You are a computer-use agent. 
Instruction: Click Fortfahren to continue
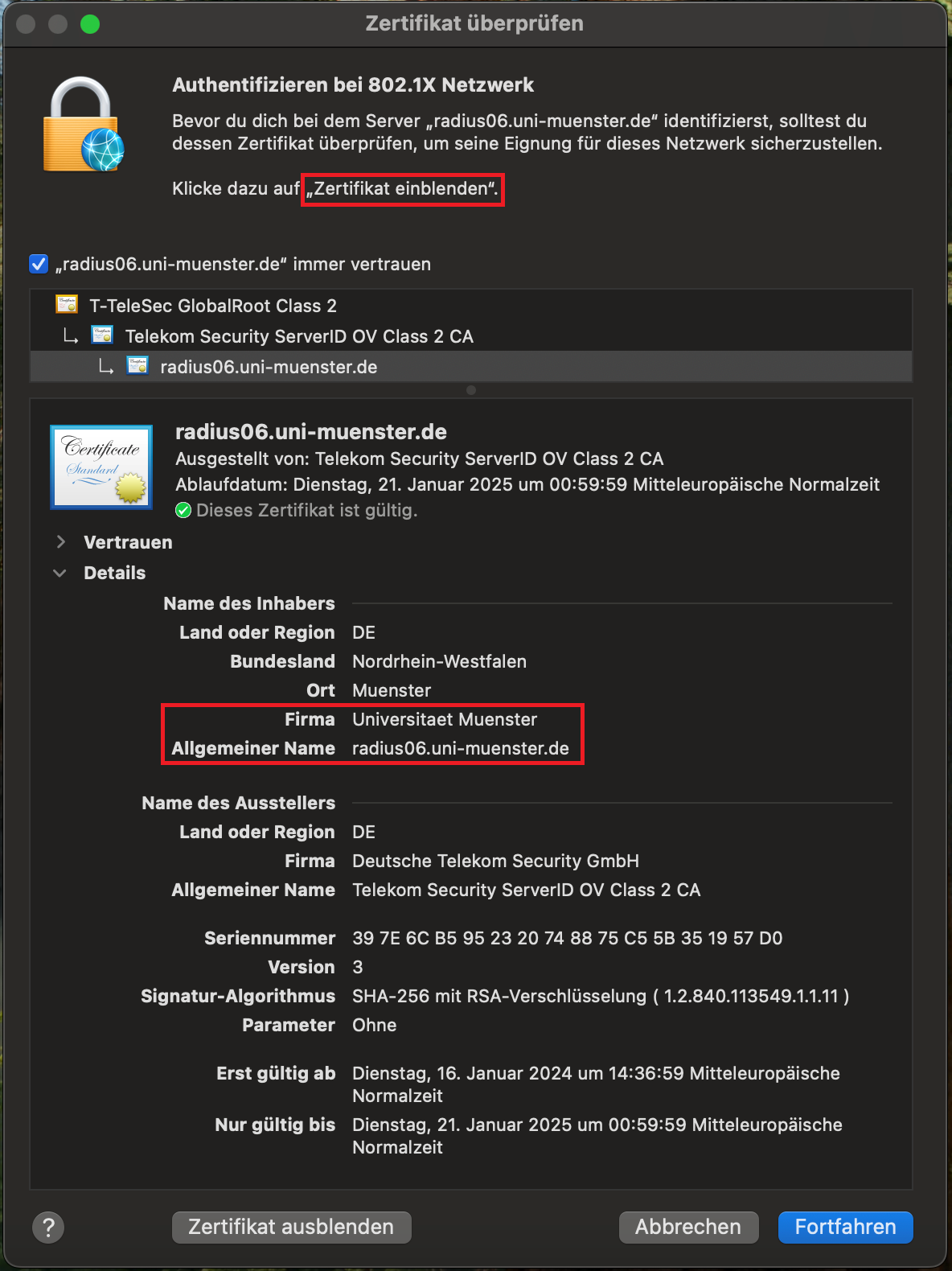tap(845, 1227)
